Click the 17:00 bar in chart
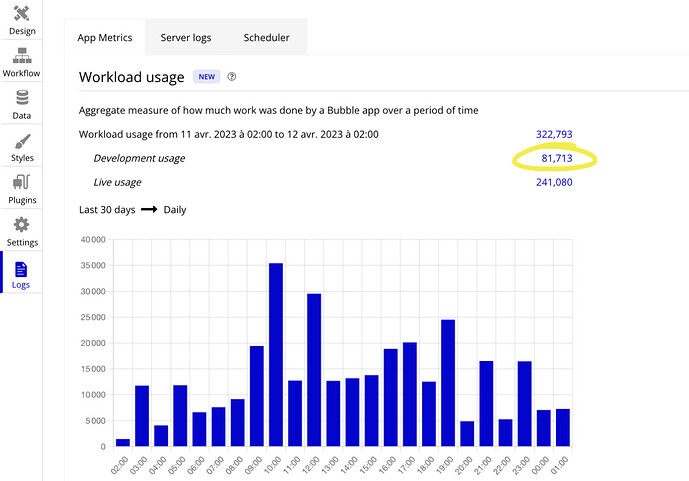The image size is (689, 481). [410, 394]
